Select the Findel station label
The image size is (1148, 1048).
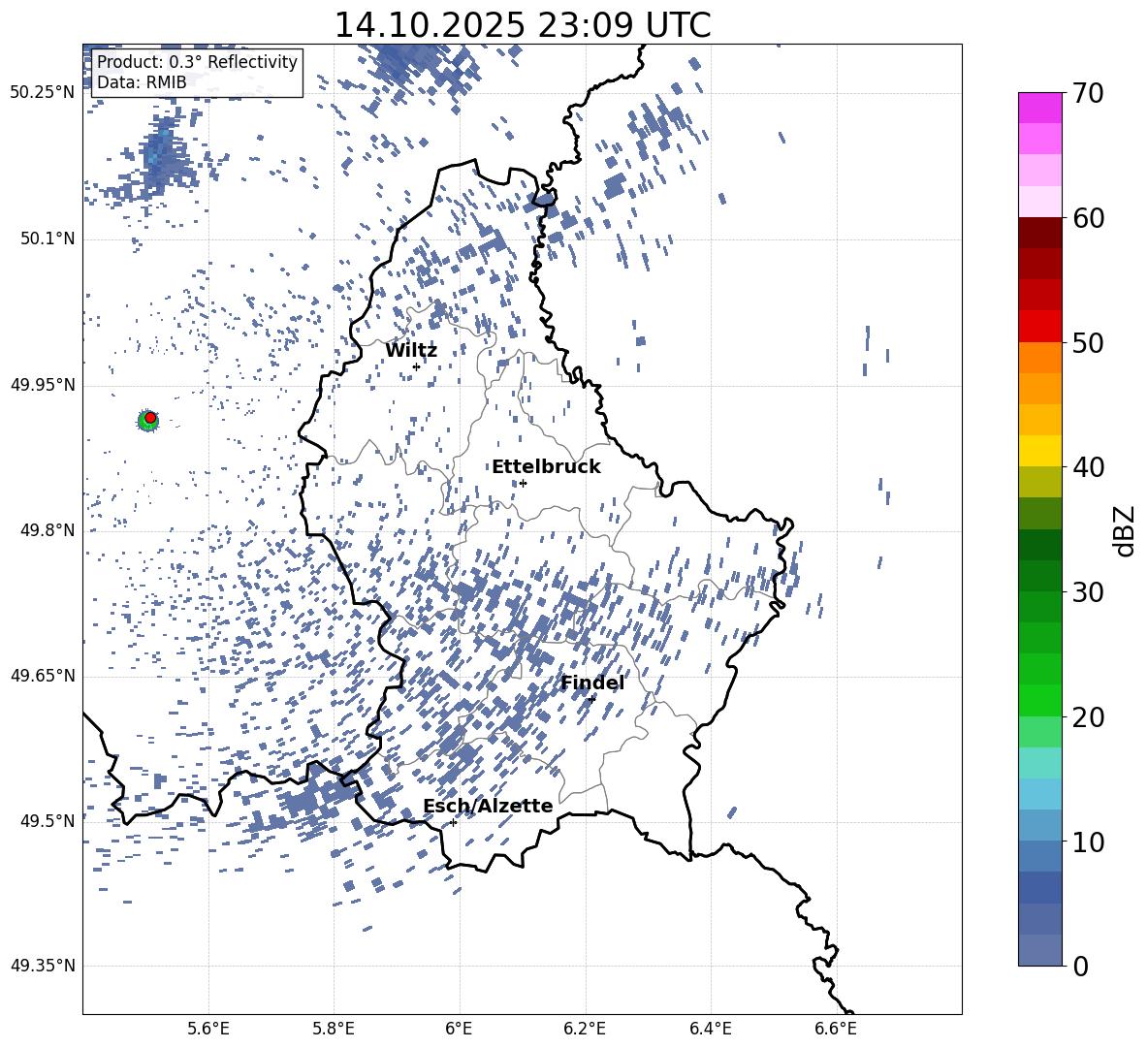click(591, 683)
